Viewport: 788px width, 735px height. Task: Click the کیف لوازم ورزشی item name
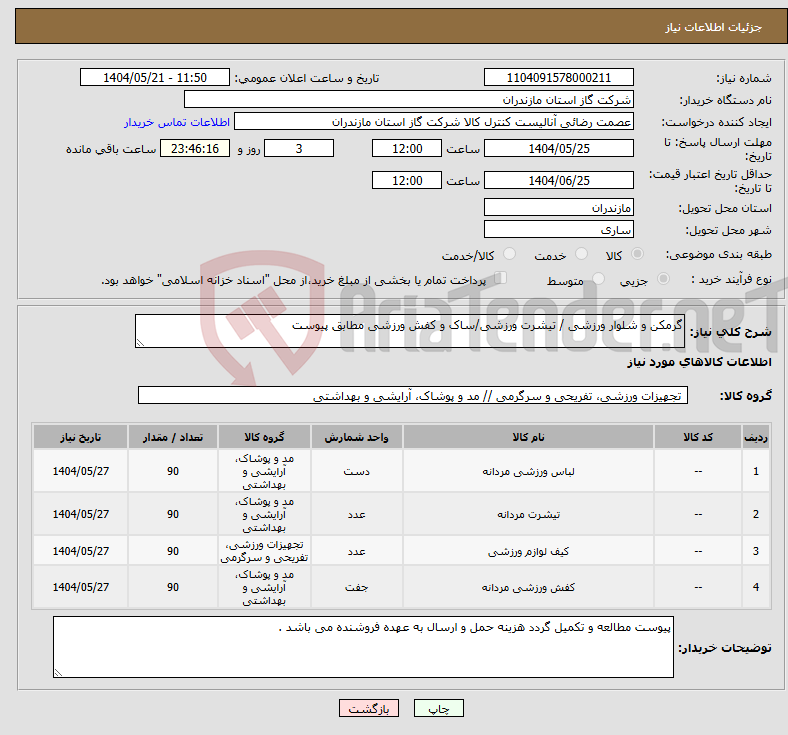pyautogui.click(x=528, y=551)
